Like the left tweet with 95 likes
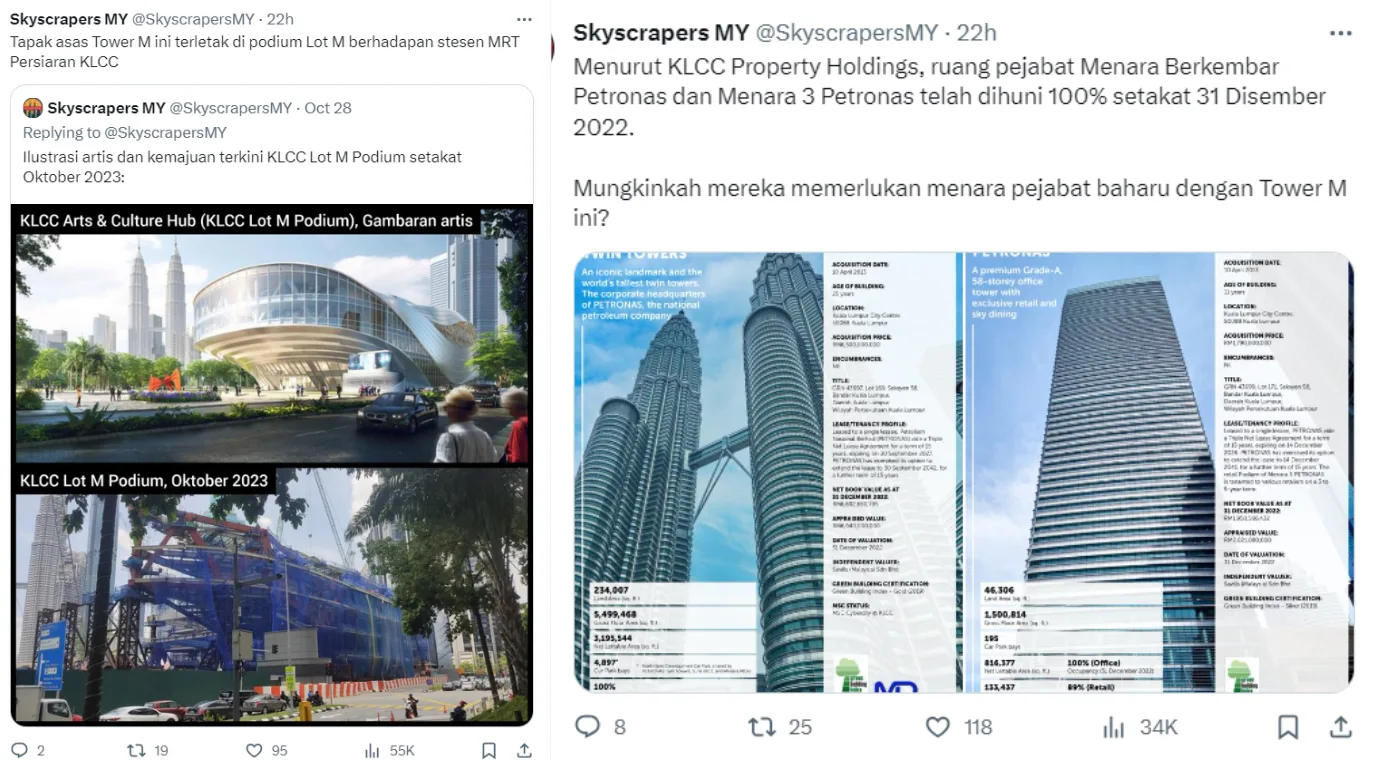The width and height of the screenshot is (1380, 760). [266, 750]
